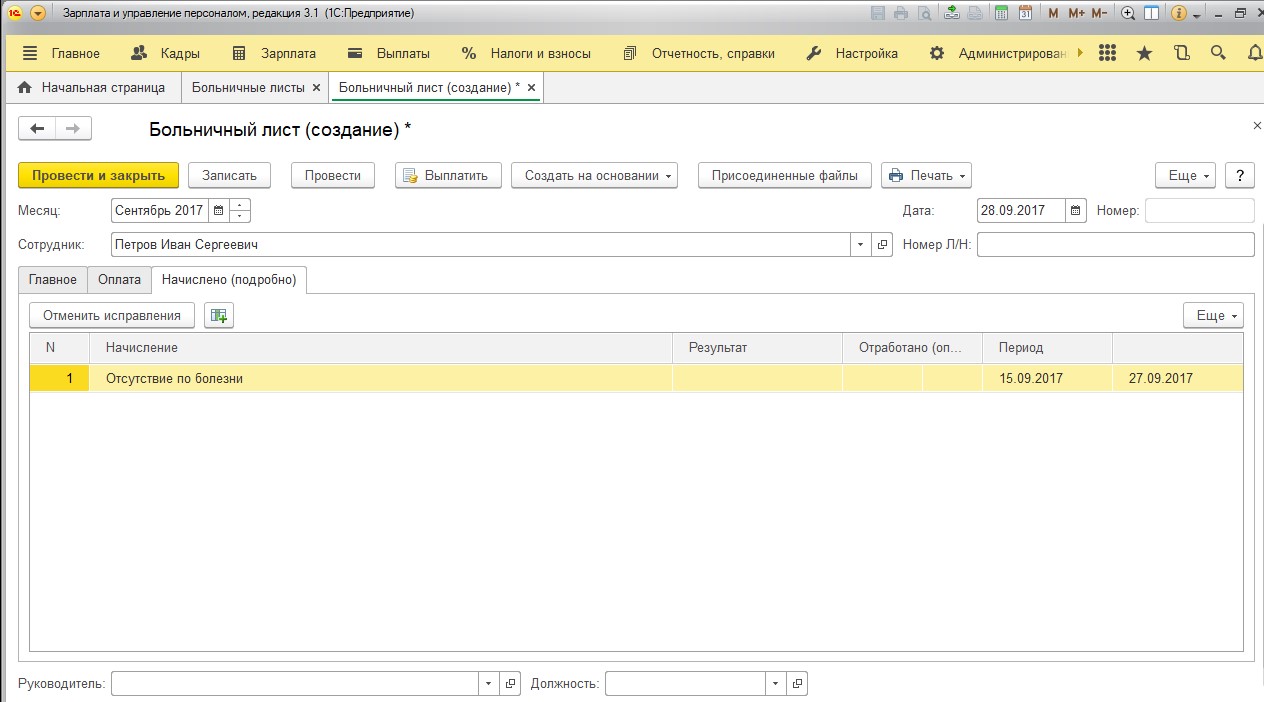Open Favorites star icon
The image size is (1264, 702).
click(1144, 53)
